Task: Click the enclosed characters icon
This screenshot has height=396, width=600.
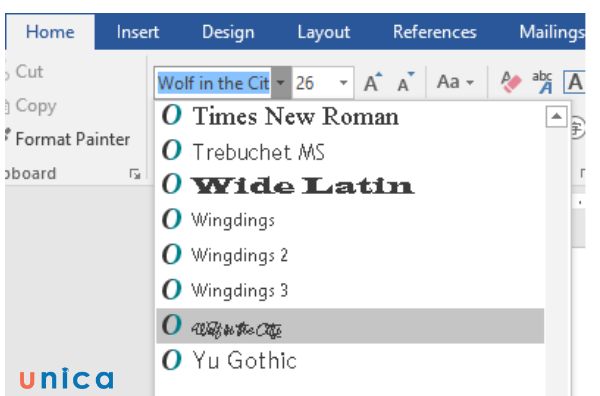Action: pyautogui.click(x=578, y=128)
